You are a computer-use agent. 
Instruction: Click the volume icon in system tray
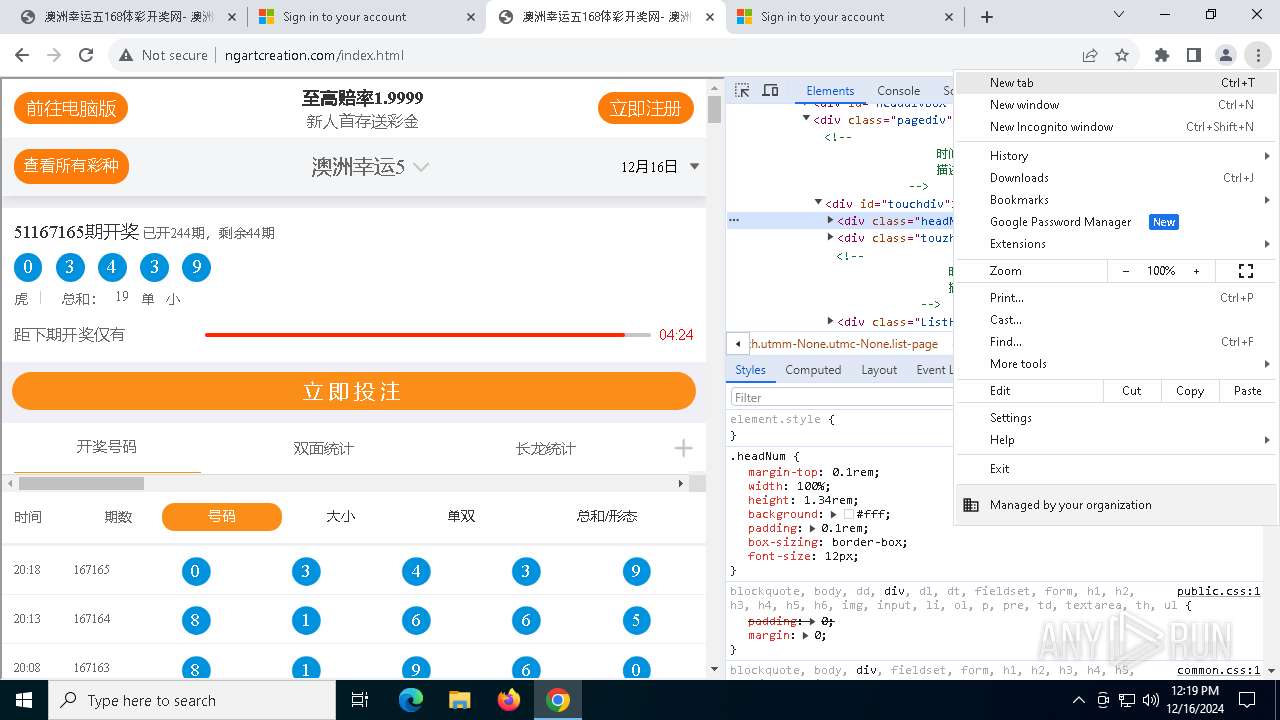click(x=1150, y=700)
